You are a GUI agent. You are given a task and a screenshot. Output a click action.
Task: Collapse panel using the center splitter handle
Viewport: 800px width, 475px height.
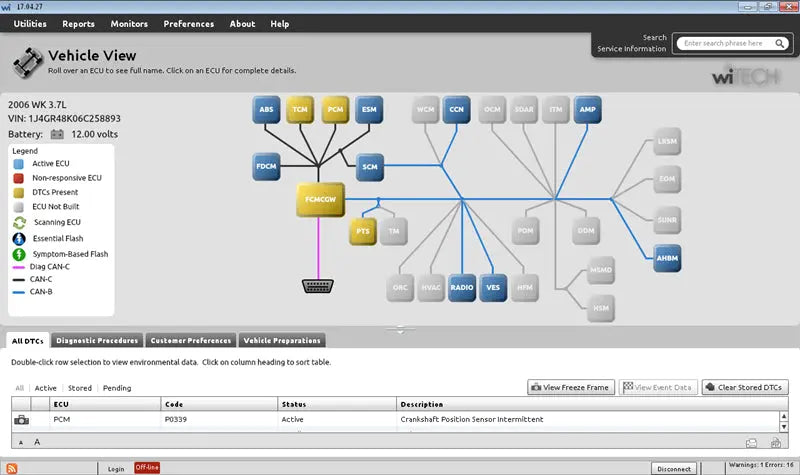click(400, 329)
